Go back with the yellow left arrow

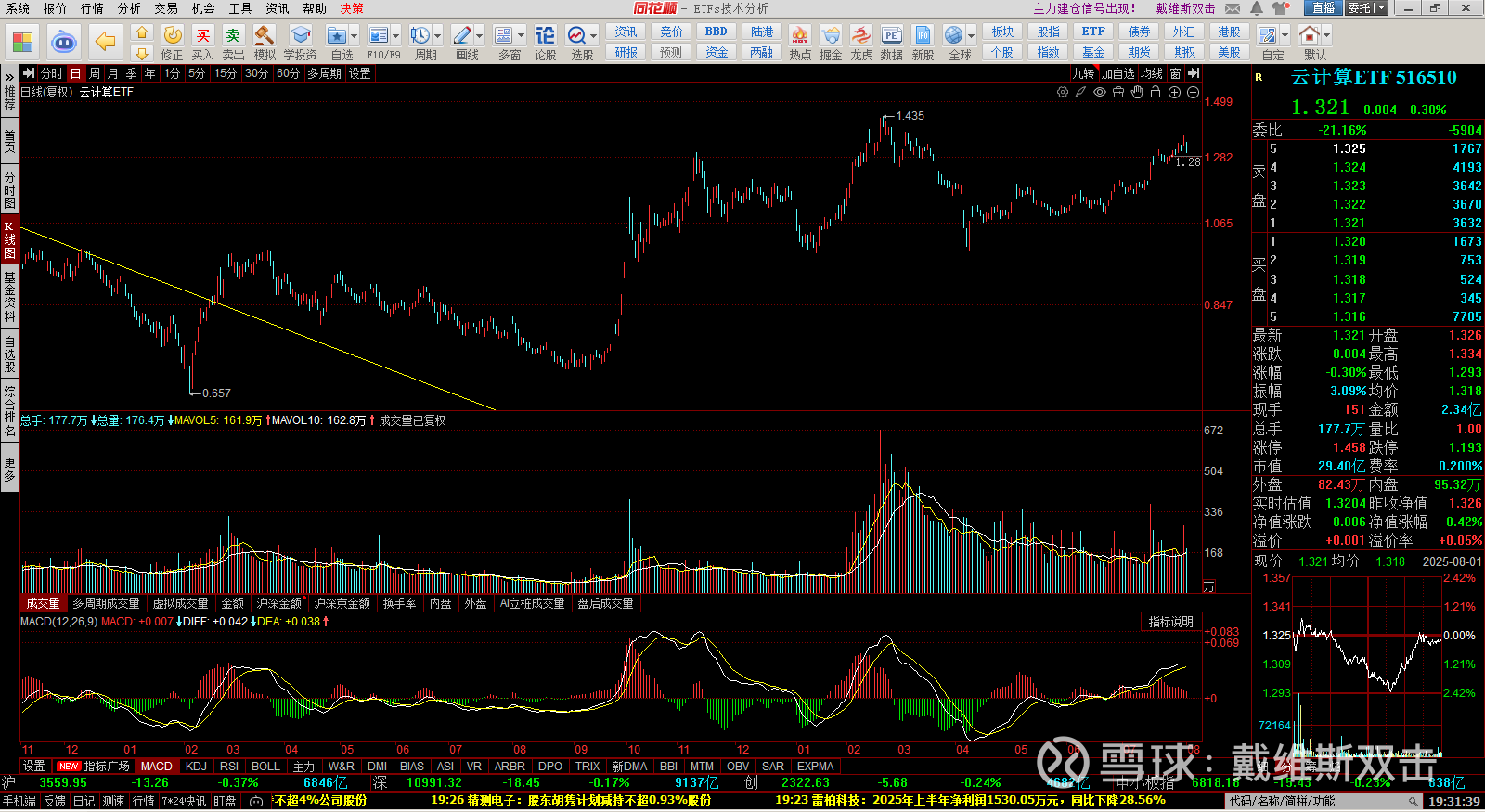coord(106,42)
